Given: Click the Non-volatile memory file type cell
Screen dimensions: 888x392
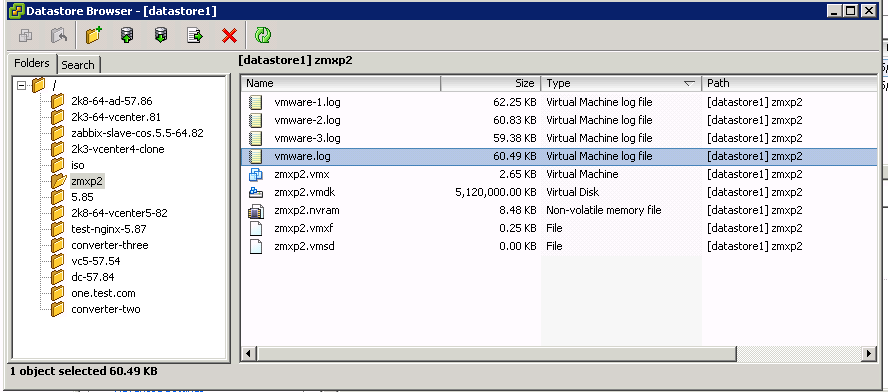Looking at the screenshot, I should [604, 211].
